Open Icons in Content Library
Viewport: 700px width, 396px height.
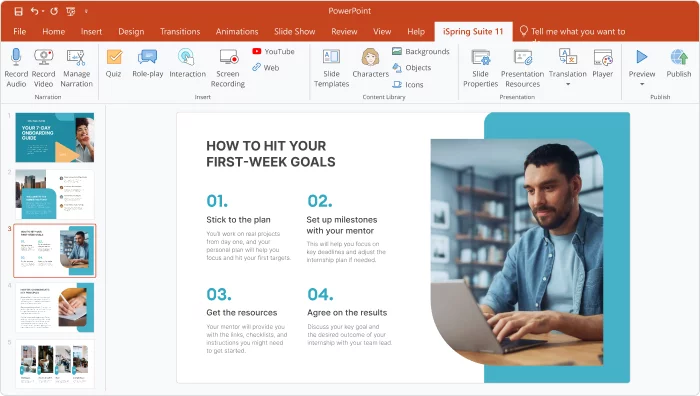tap(408, 84)
